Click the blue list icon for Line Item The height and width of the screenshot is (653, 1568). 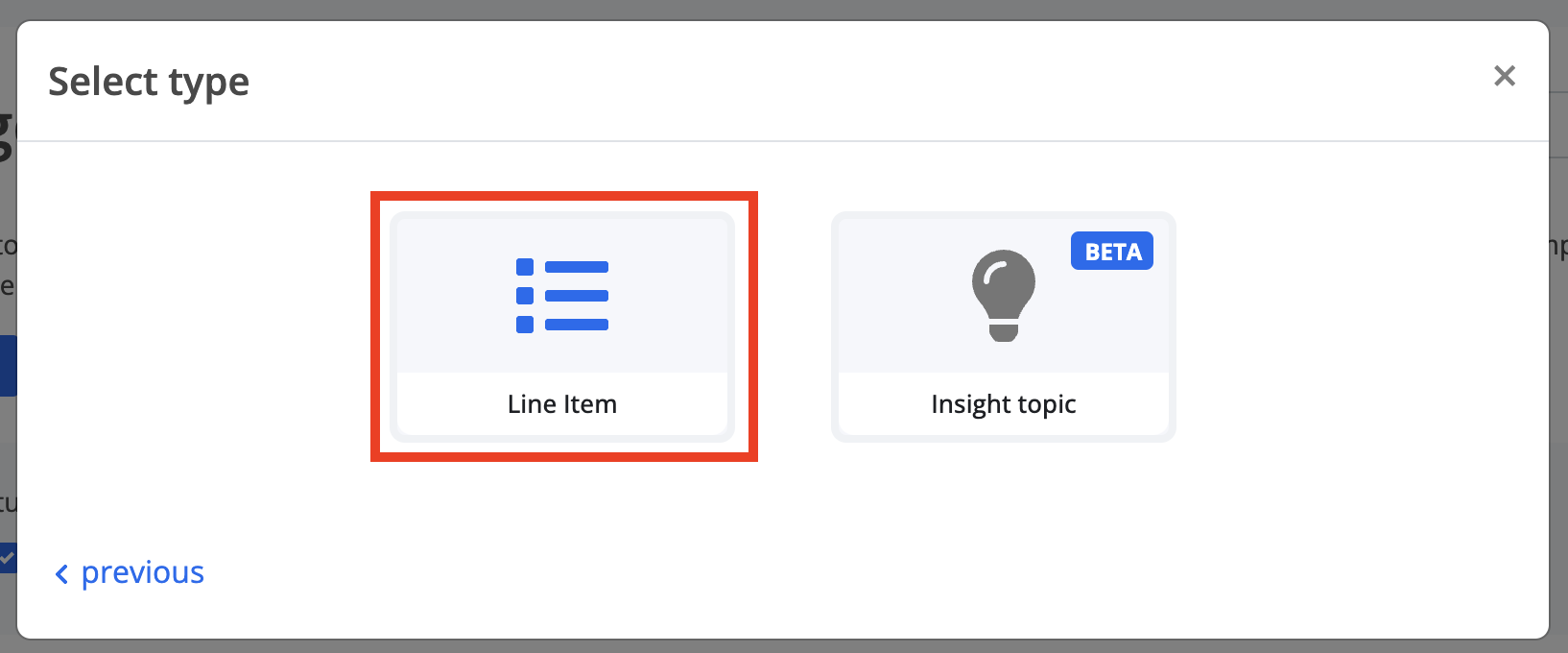tap(562, 296)
